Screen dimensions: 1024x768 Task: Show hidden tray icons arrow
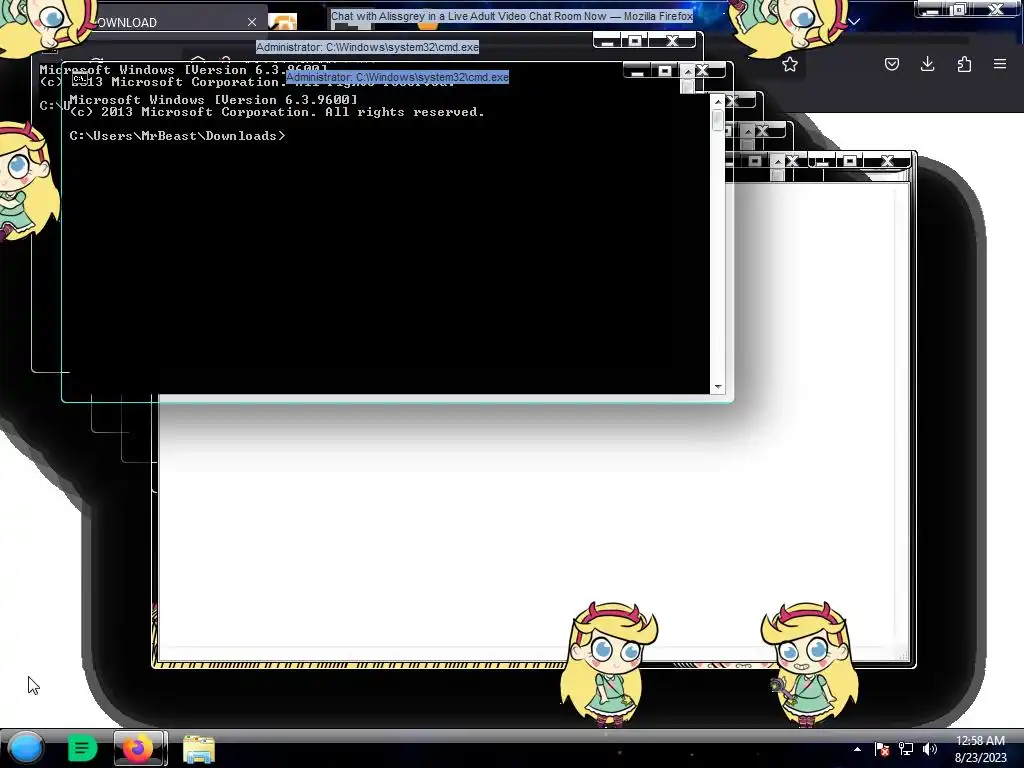coord(857,749)
